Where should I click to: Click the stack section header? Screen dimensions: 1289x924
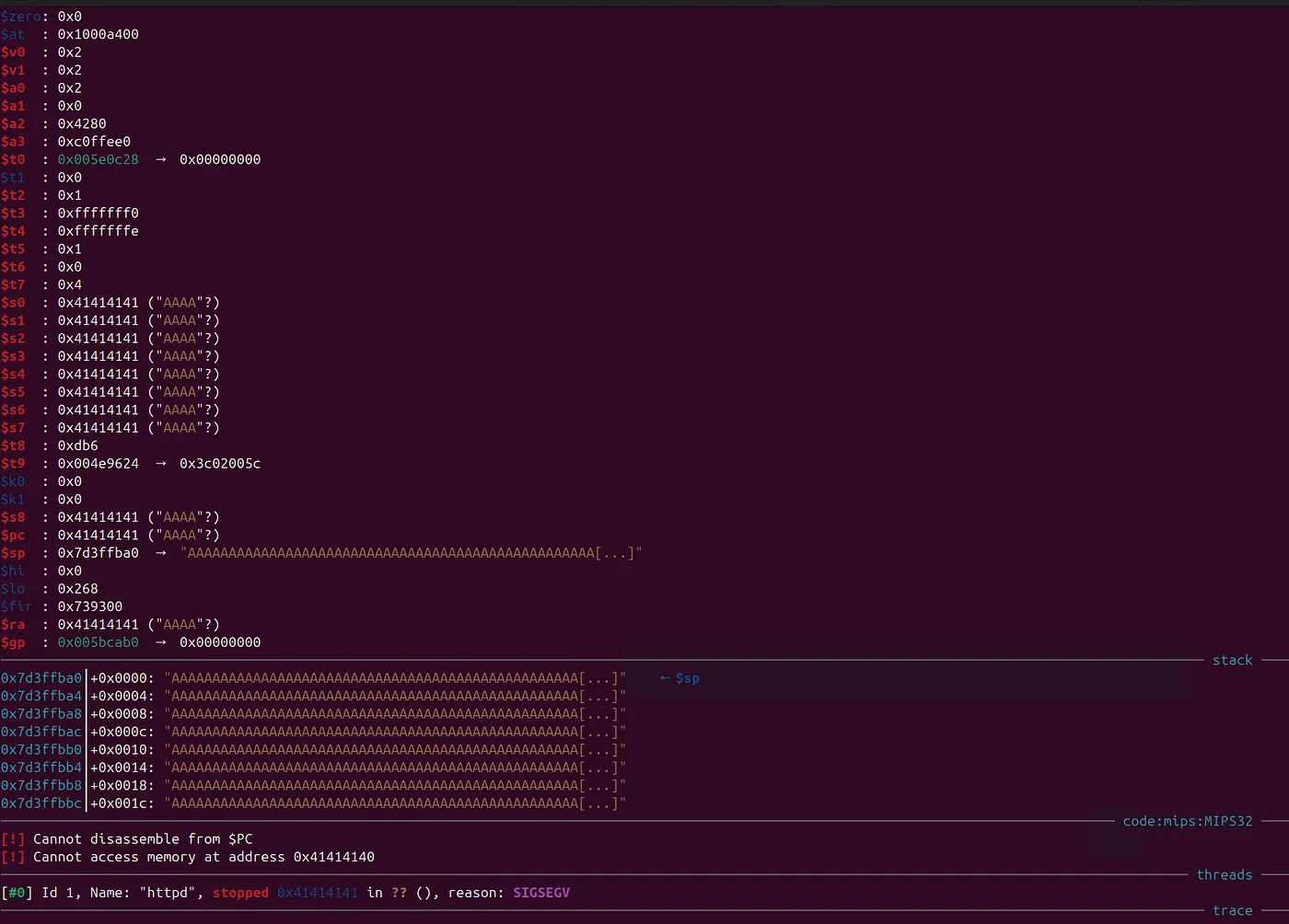coord(1232,660)
